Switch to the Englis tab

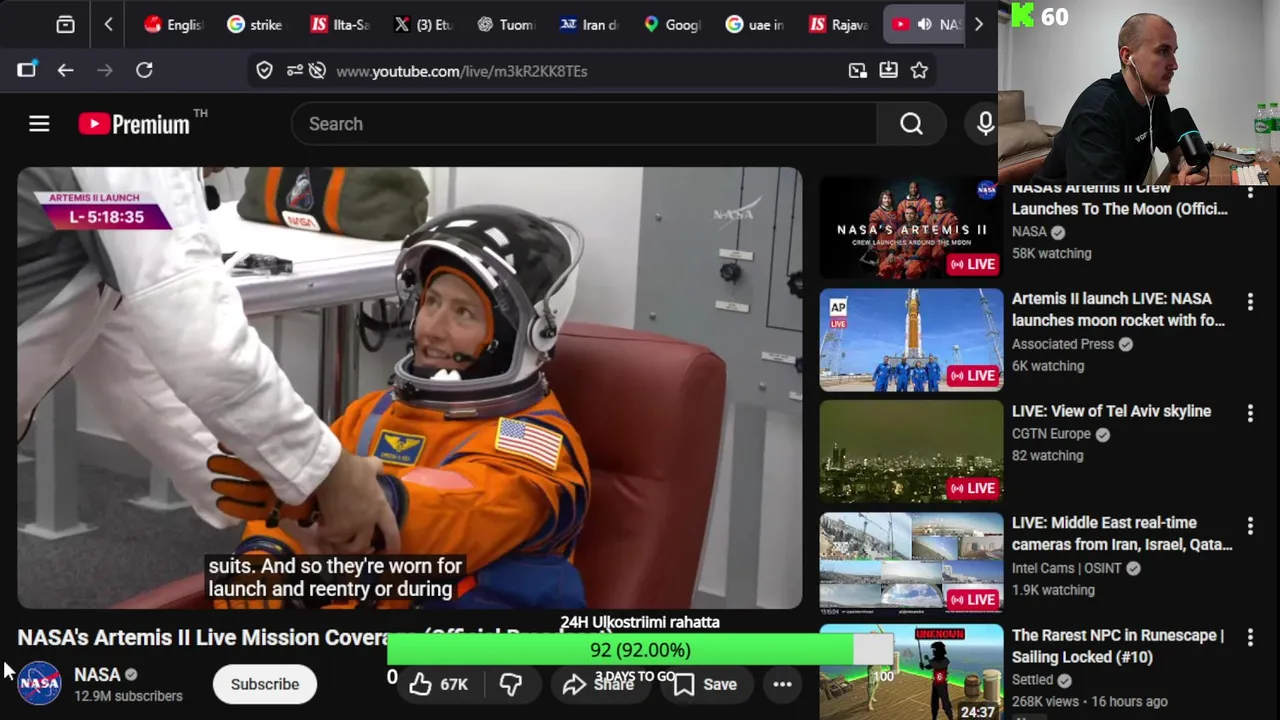(172, 24)
